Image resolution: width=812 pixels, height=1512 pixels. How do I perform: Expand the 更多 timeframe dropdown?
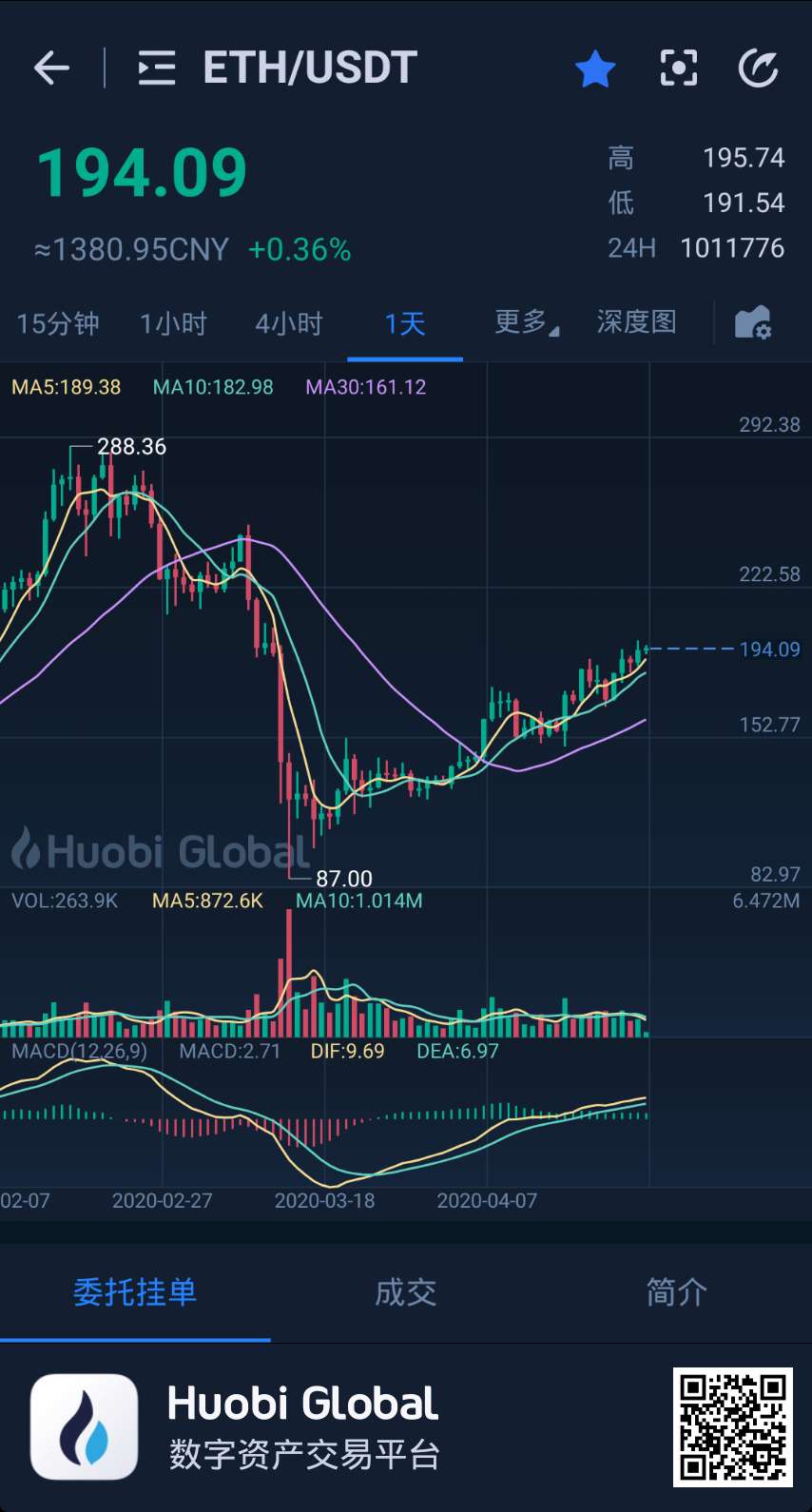[527, 322]
